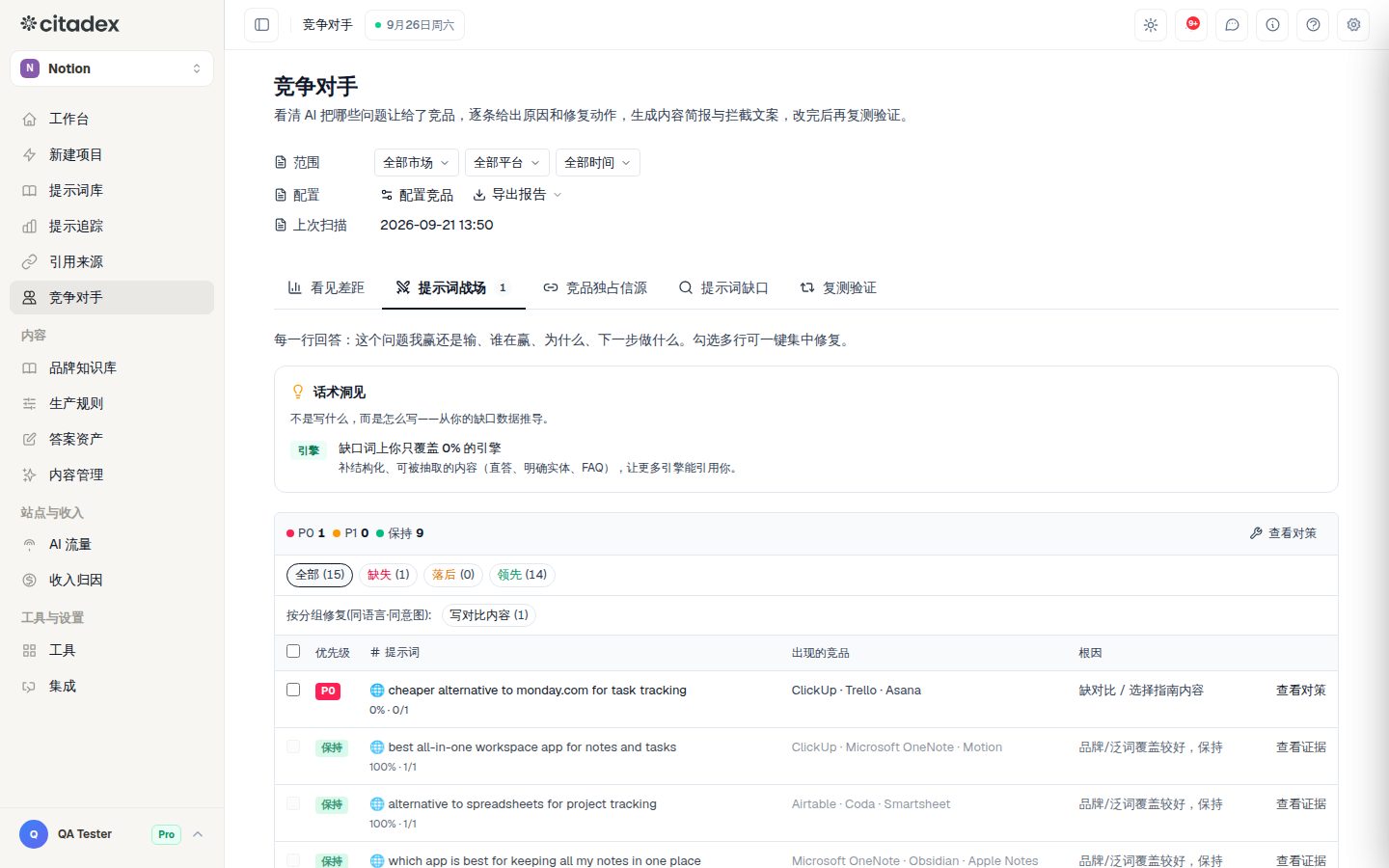Open the 9月26日周六 date selector
Viewport: 1389px width, 868px height.
(415, 25)
